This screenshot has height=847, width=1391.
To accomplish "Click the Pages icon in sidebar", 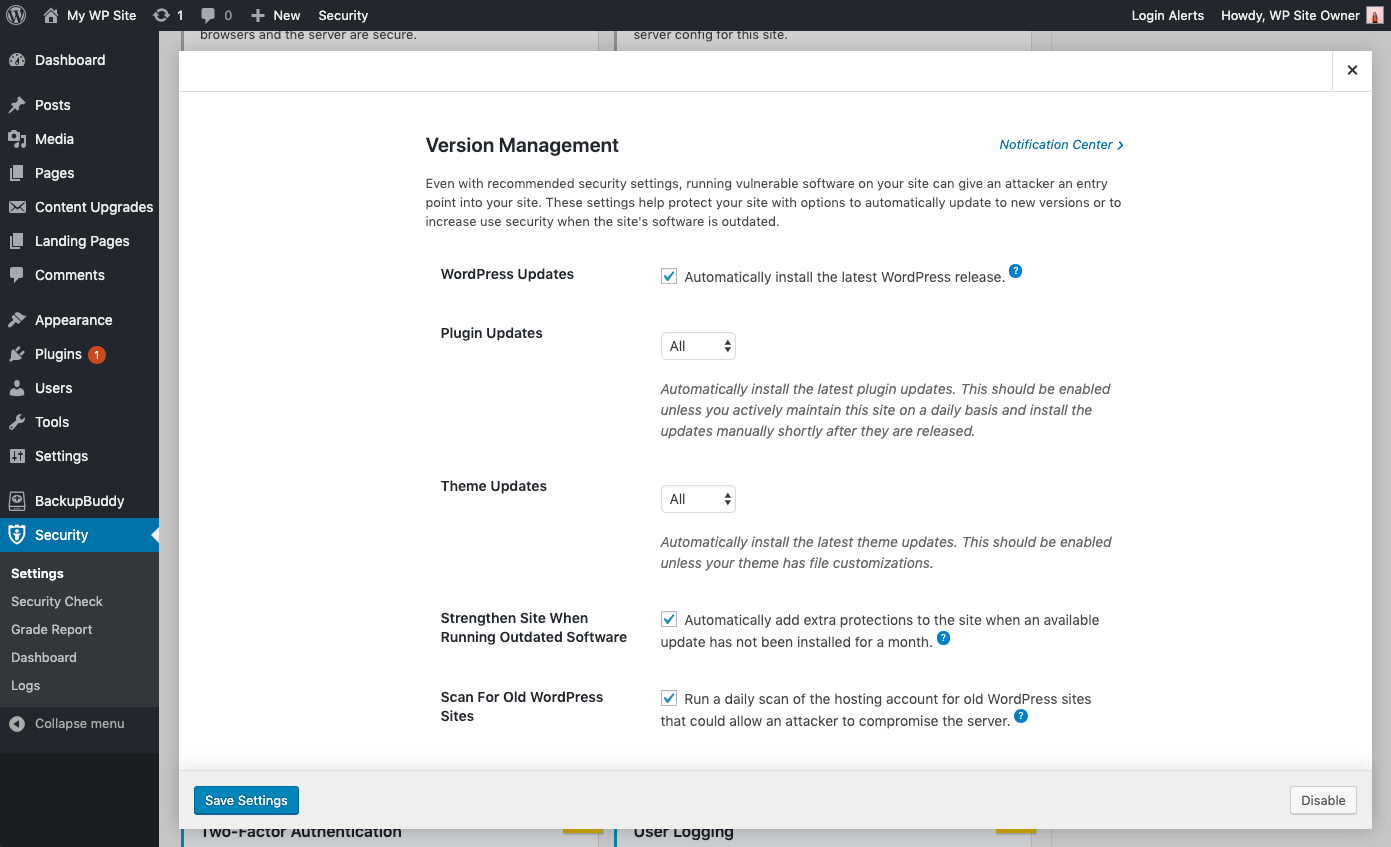I will tap(17, 173).
